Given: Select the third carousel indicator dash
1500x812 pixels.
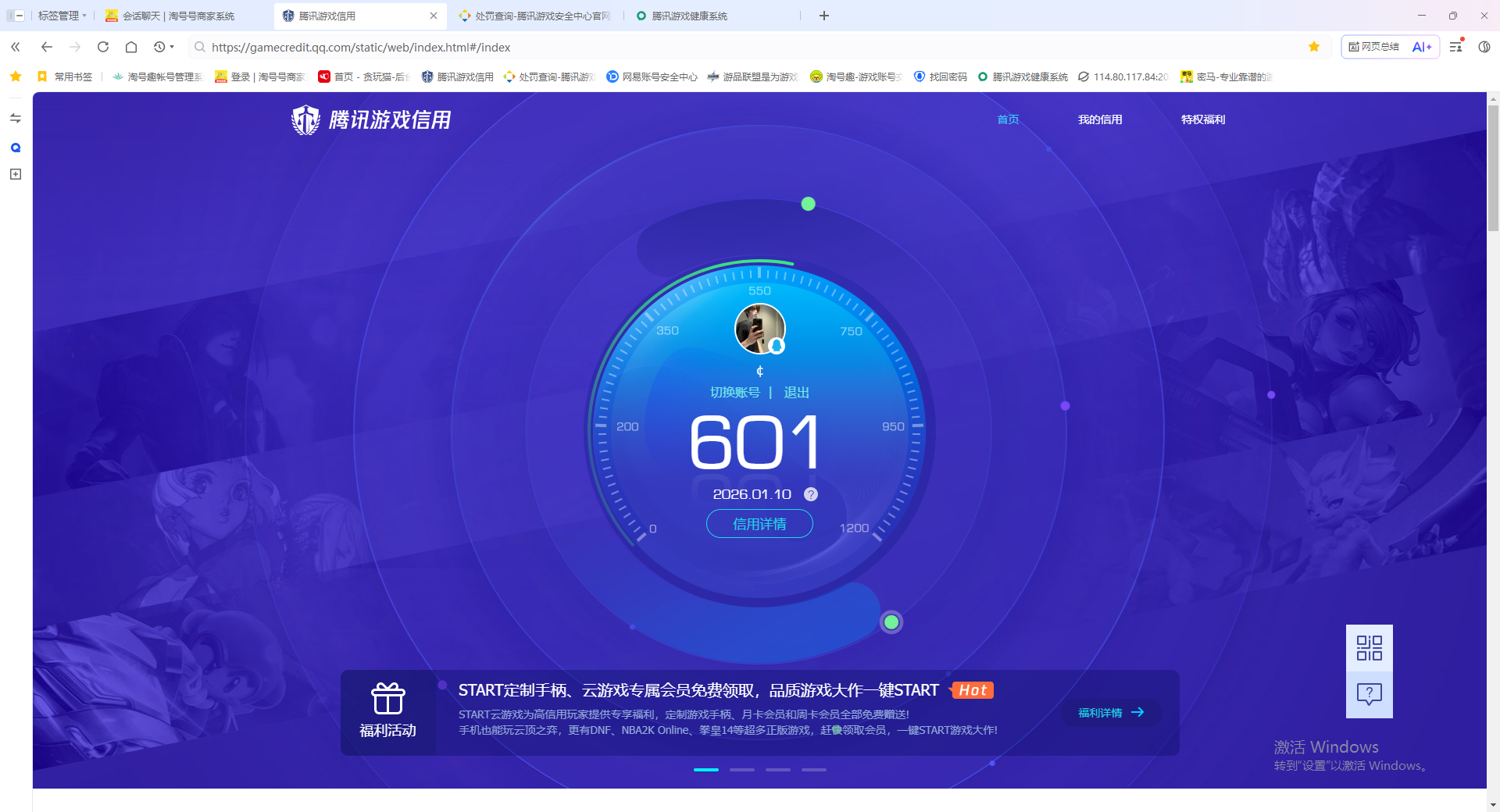Looking at the screenshot, I should click(778, 770).
